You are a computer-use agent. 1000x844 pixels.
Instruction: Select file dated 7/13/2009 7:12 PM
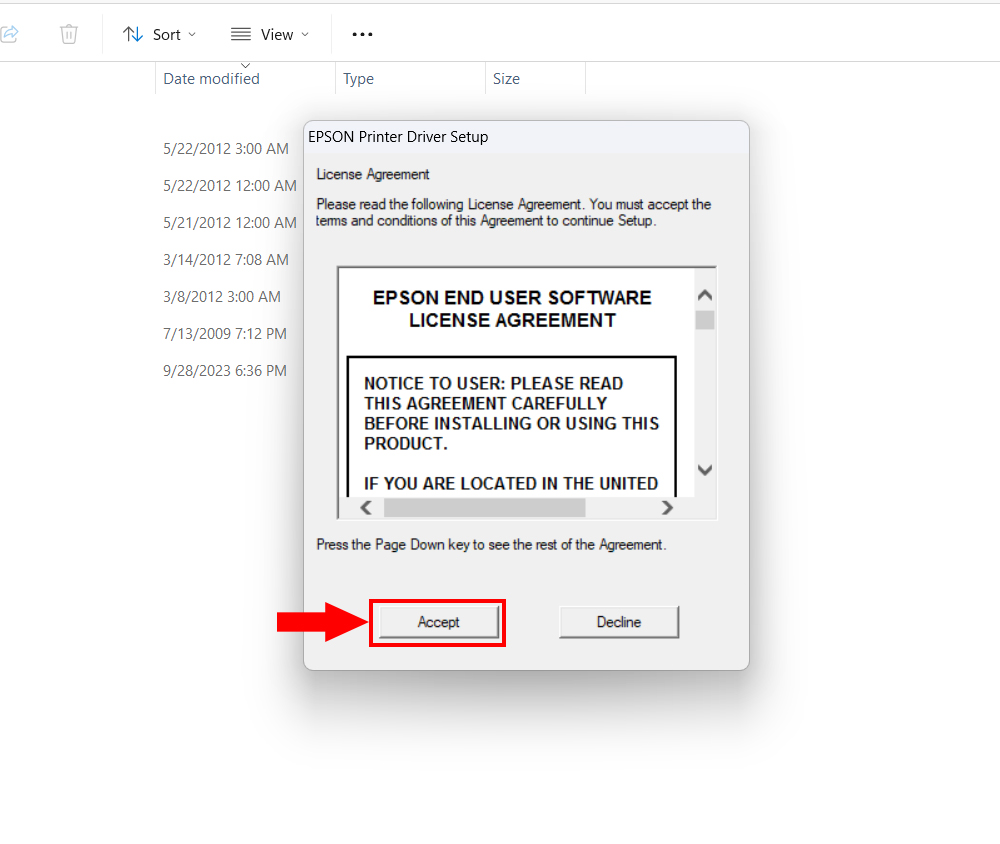(224, 334)
